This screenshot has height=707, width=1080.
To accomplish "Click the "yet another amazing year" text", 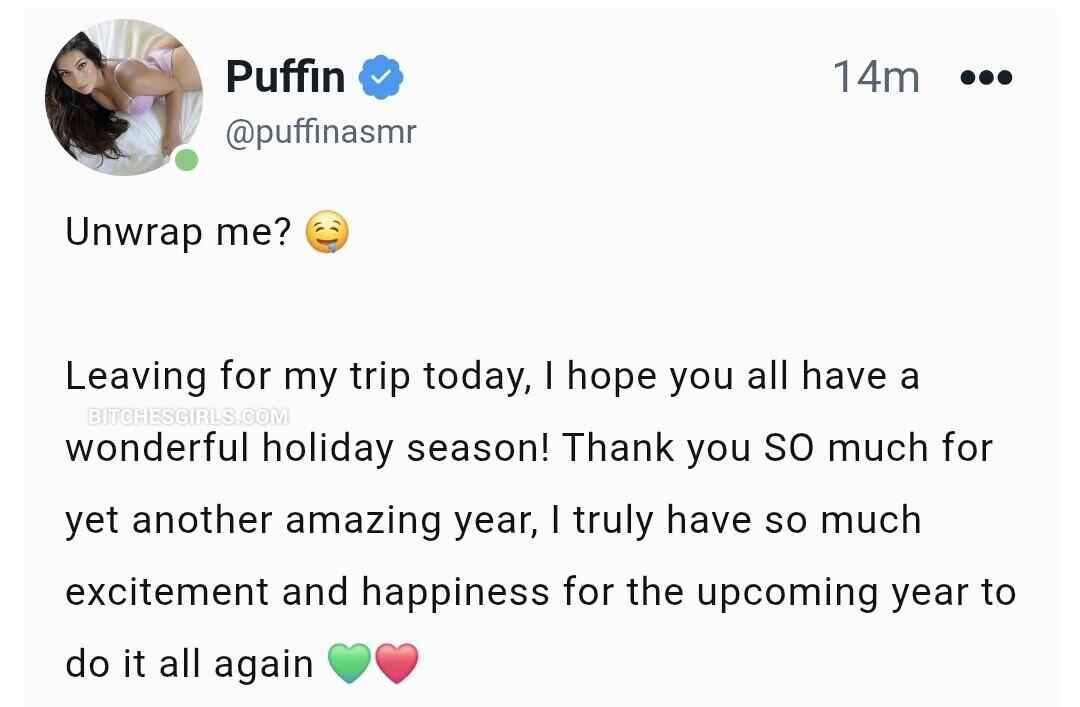I will click(x=298, y=520).
